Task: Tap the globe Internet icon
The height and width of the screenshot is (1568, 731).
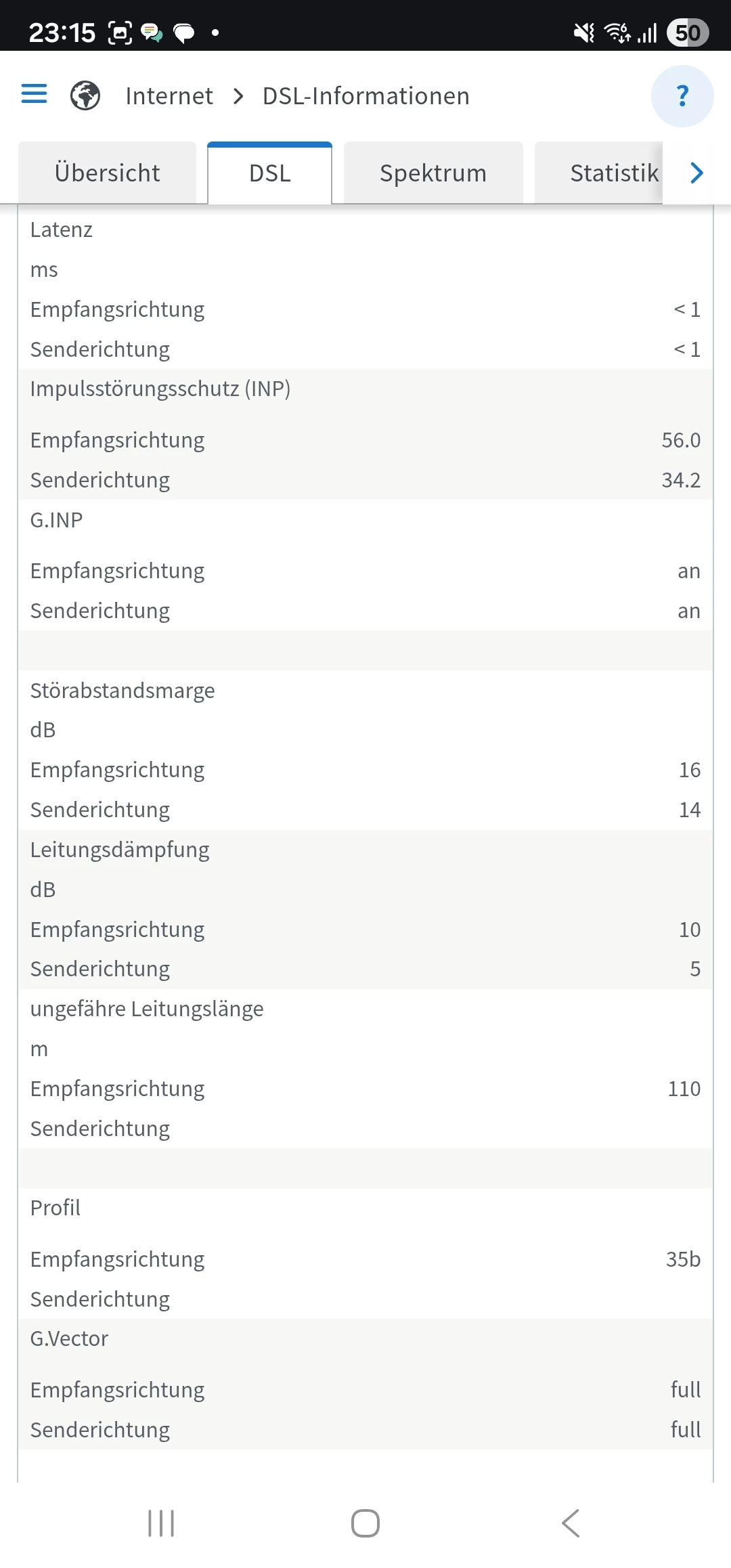Action: (x=85, y=95)
